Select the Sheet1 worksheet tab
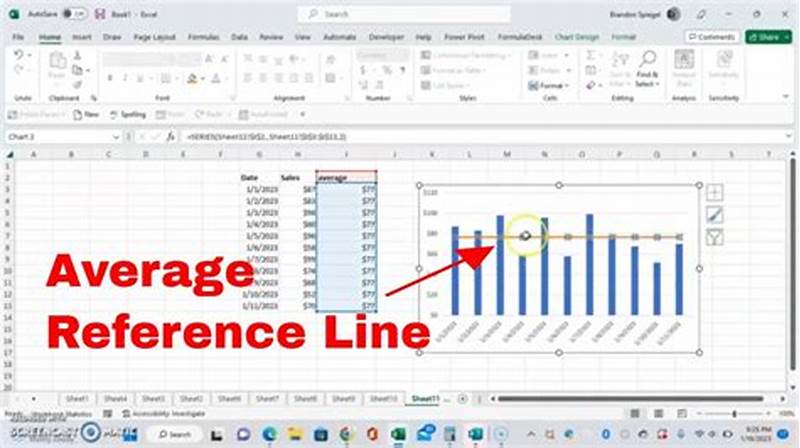The height and width of the screenshot is (448, 800). coord(77,399)
